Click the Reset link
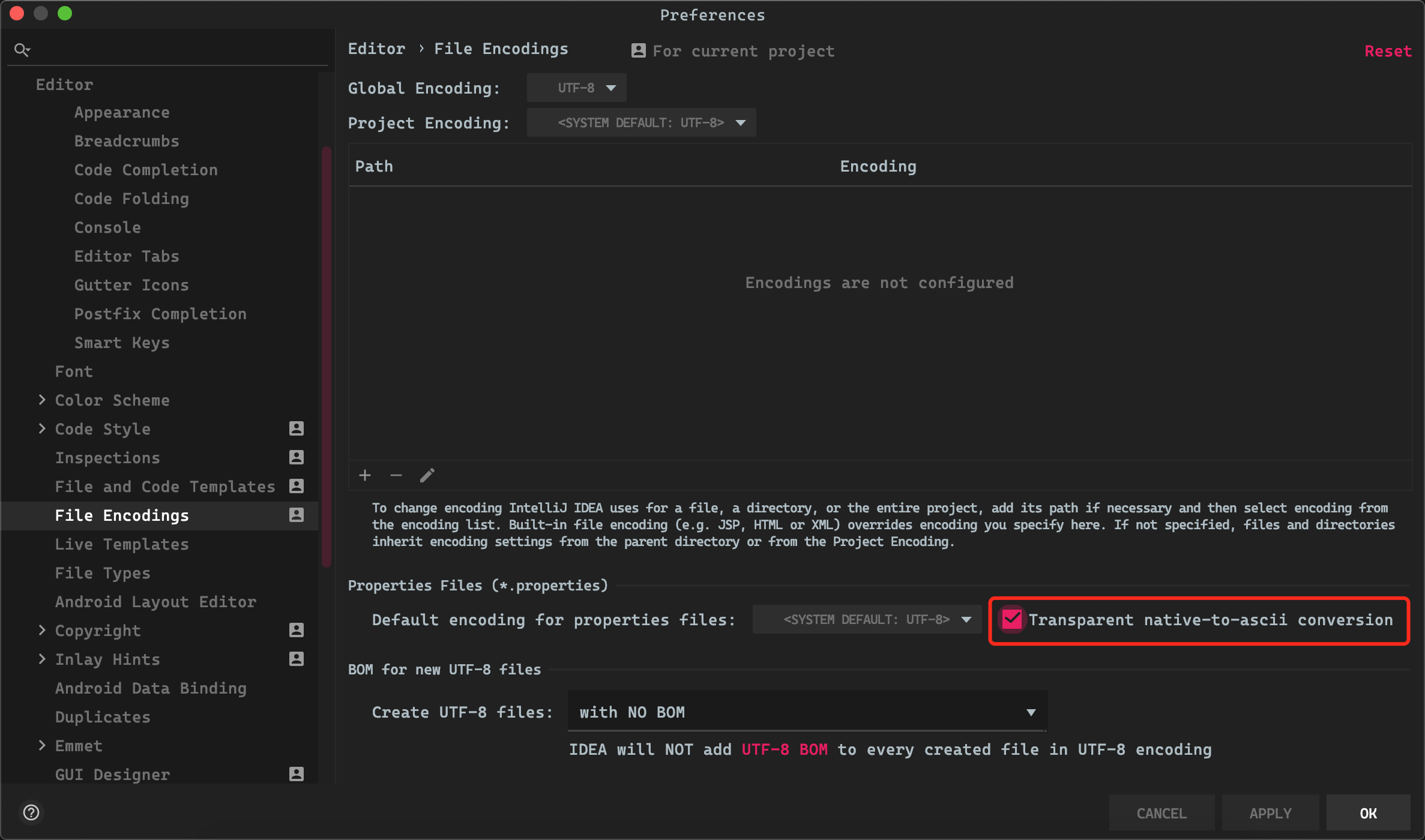 click(1388, 51)
